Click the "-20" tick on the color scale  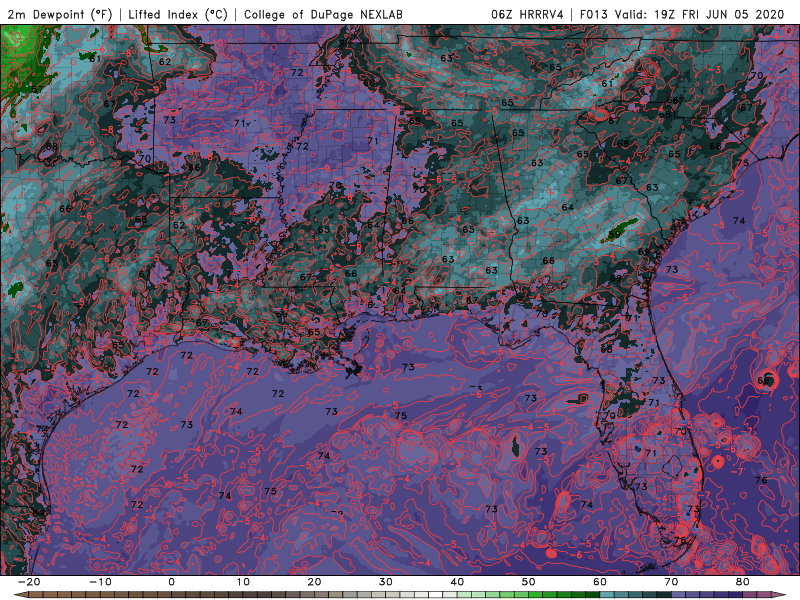click(x=29, y=582)
